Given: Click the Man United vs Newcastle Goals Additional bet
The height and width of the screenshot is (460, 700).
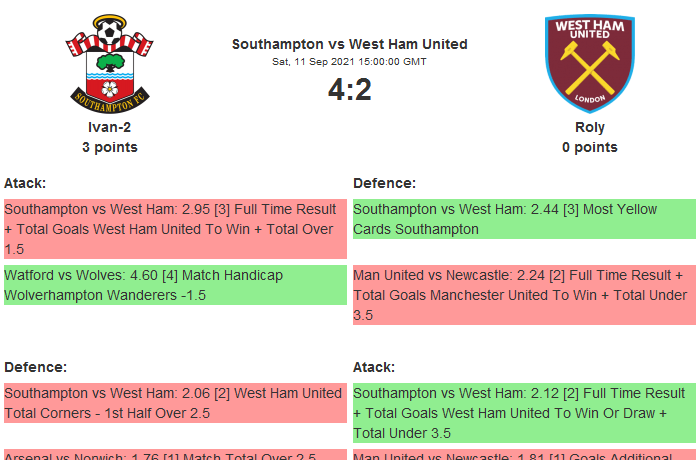Looking at the screenshot, I should tap(523, 455).
